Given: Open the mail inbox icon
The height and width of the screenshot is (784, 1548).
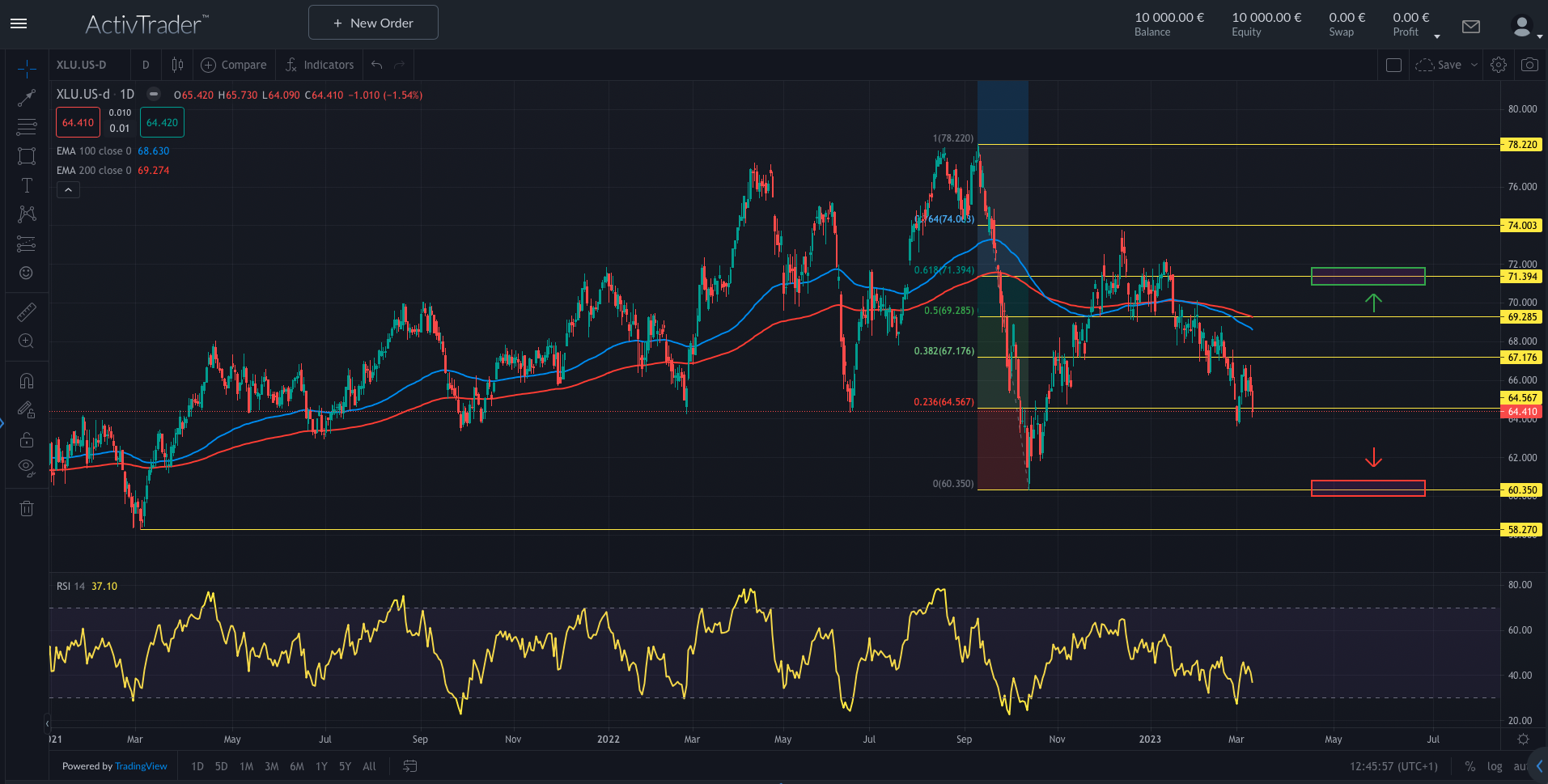Looking at the screenshot, I should pyautogui.click(x=1471, y=27).
